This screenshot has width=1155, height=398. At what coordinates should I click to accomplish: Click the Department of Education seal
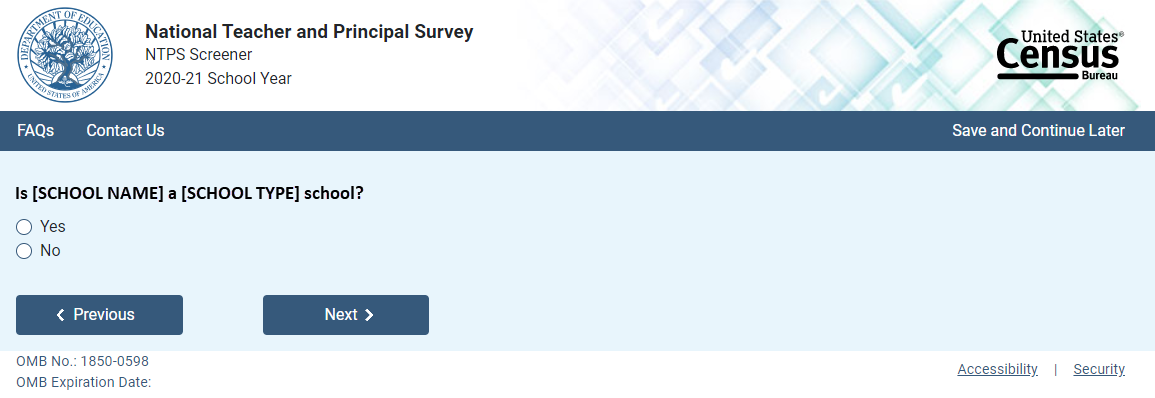tap(65, 56)
